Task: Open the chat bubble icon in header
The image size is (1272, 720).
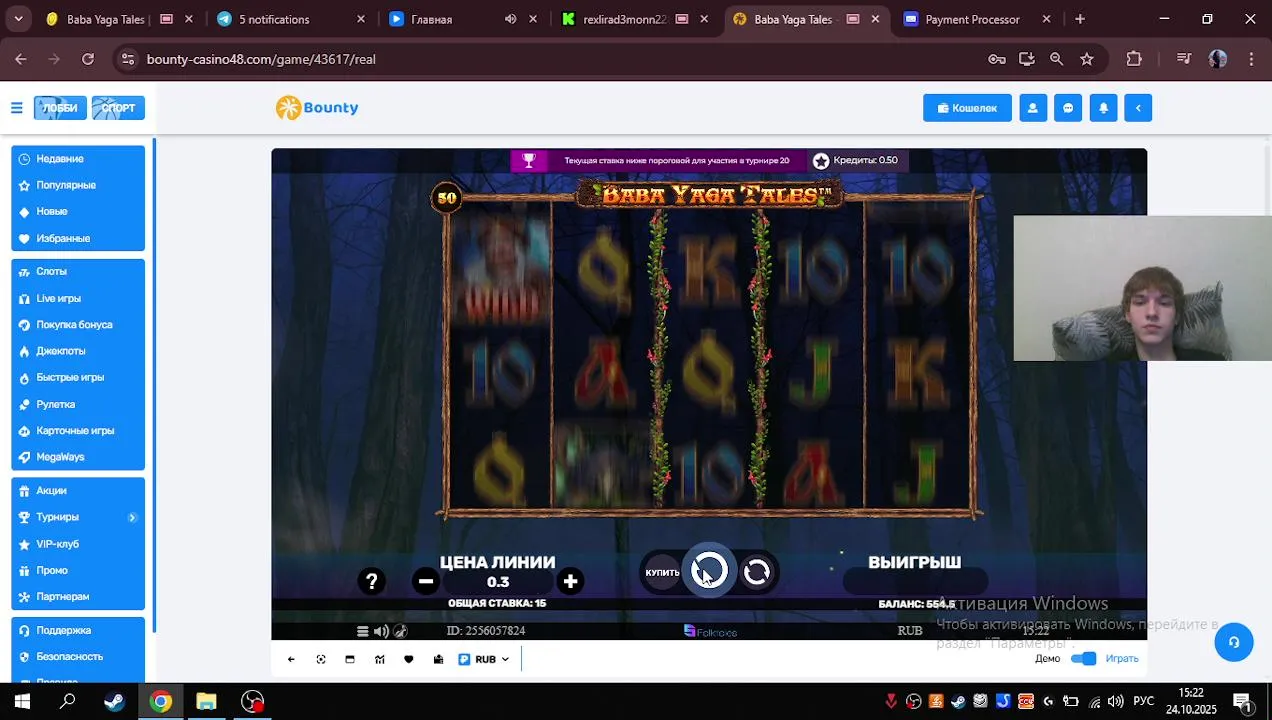Action: tap(1068, 108)
